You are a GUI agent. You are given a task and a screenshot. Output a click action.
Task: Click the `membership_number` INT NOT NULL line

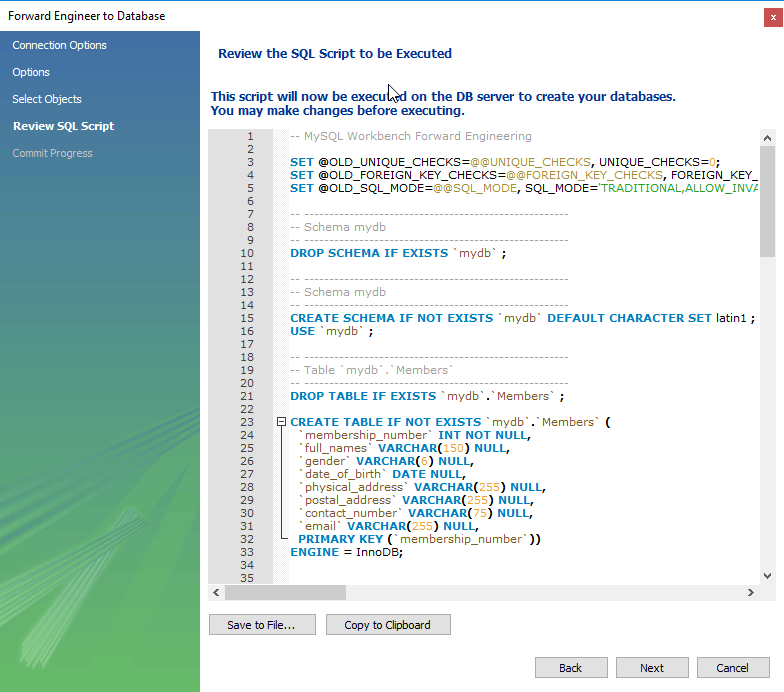click(414, 435)
